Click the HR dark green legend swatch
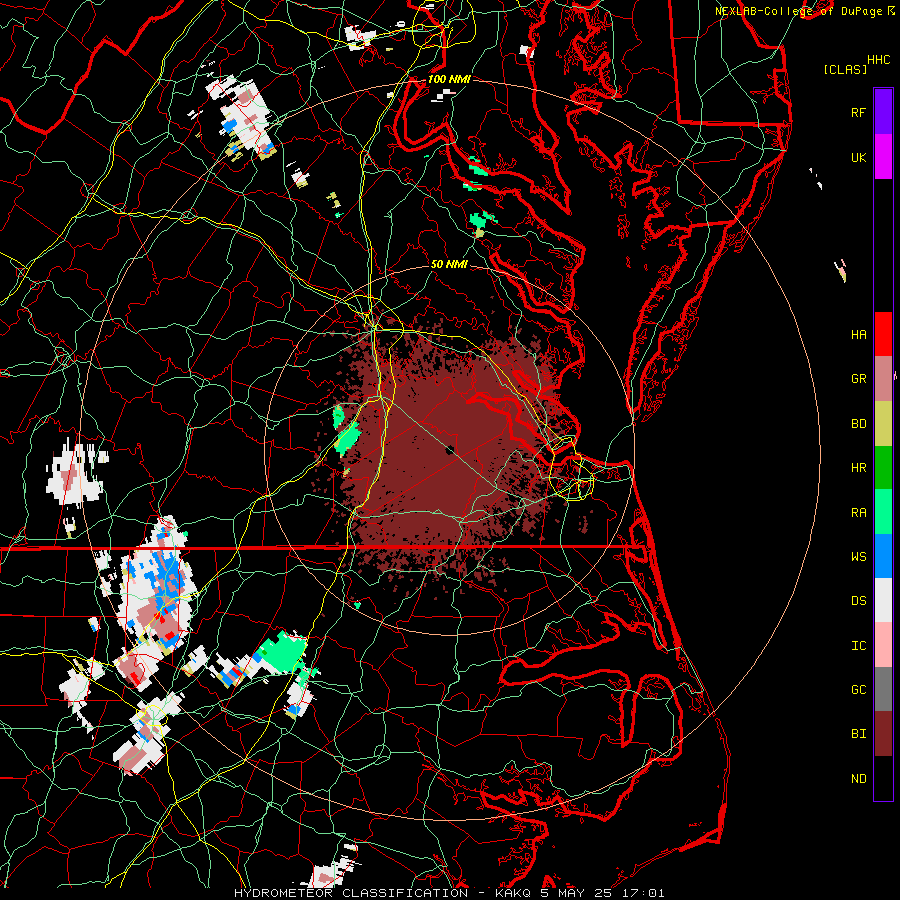The image size is (900, 900). click(883, 468)
